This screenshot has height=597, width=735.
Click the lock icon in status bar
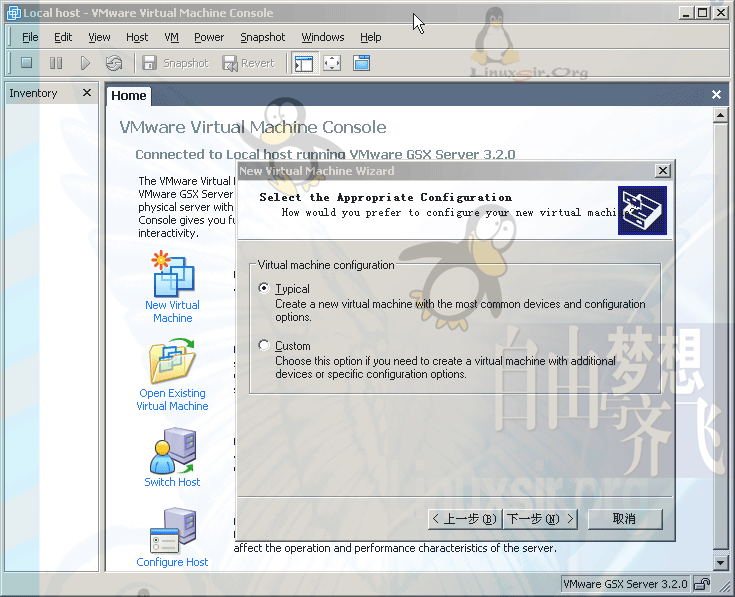(702, 584)
